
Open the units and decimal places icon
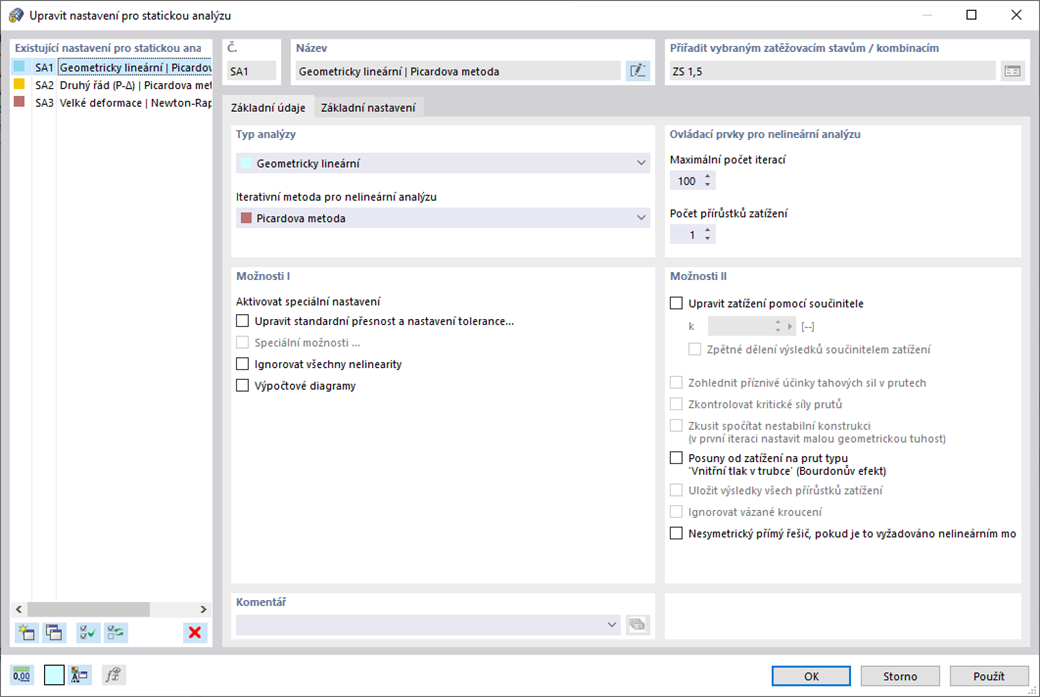[x=22, y=675]
